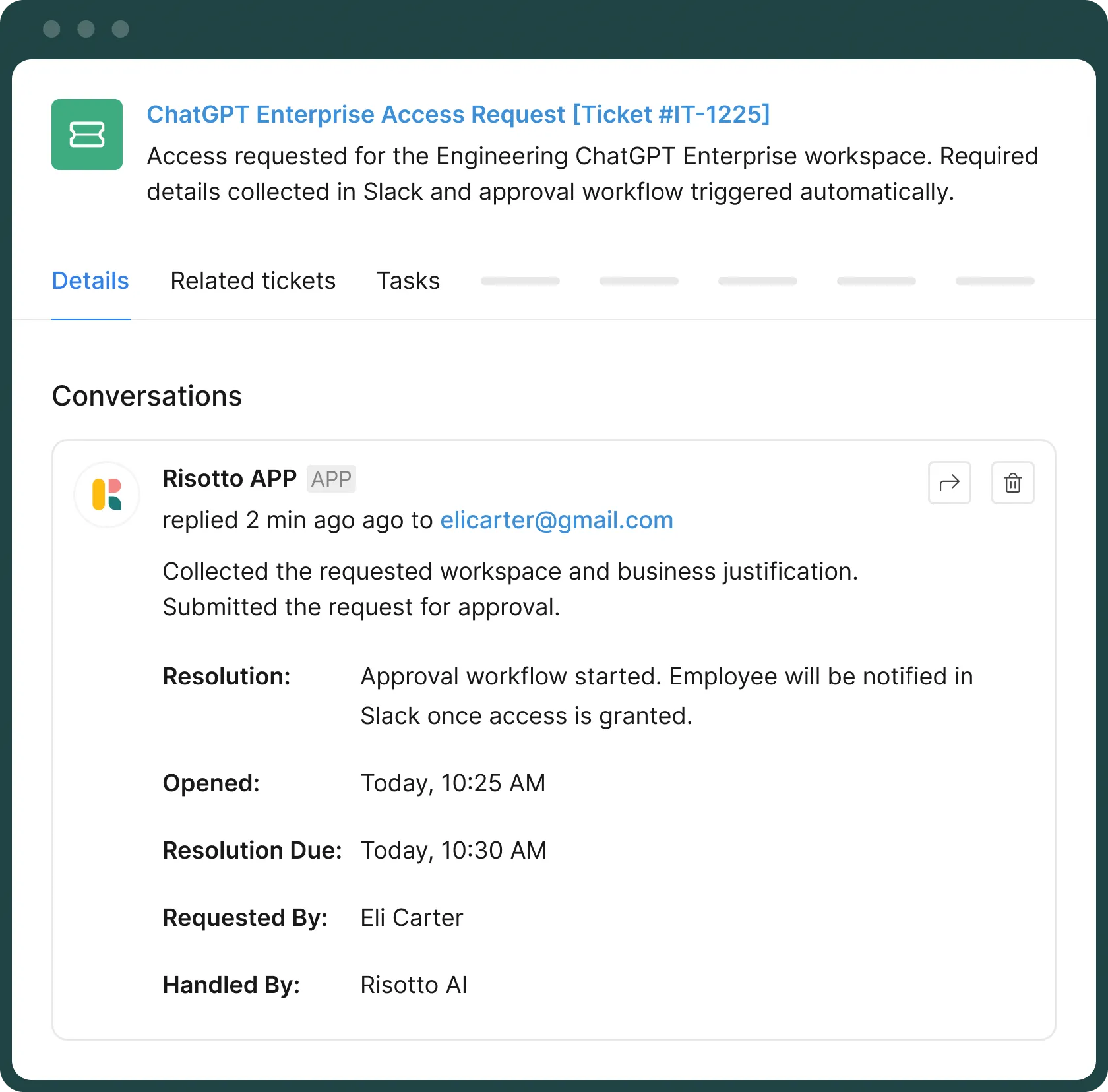Screen dimensions: 1108x1092
Task: Select due time Today, 10:30 AM
Action: tap(454, 851)
